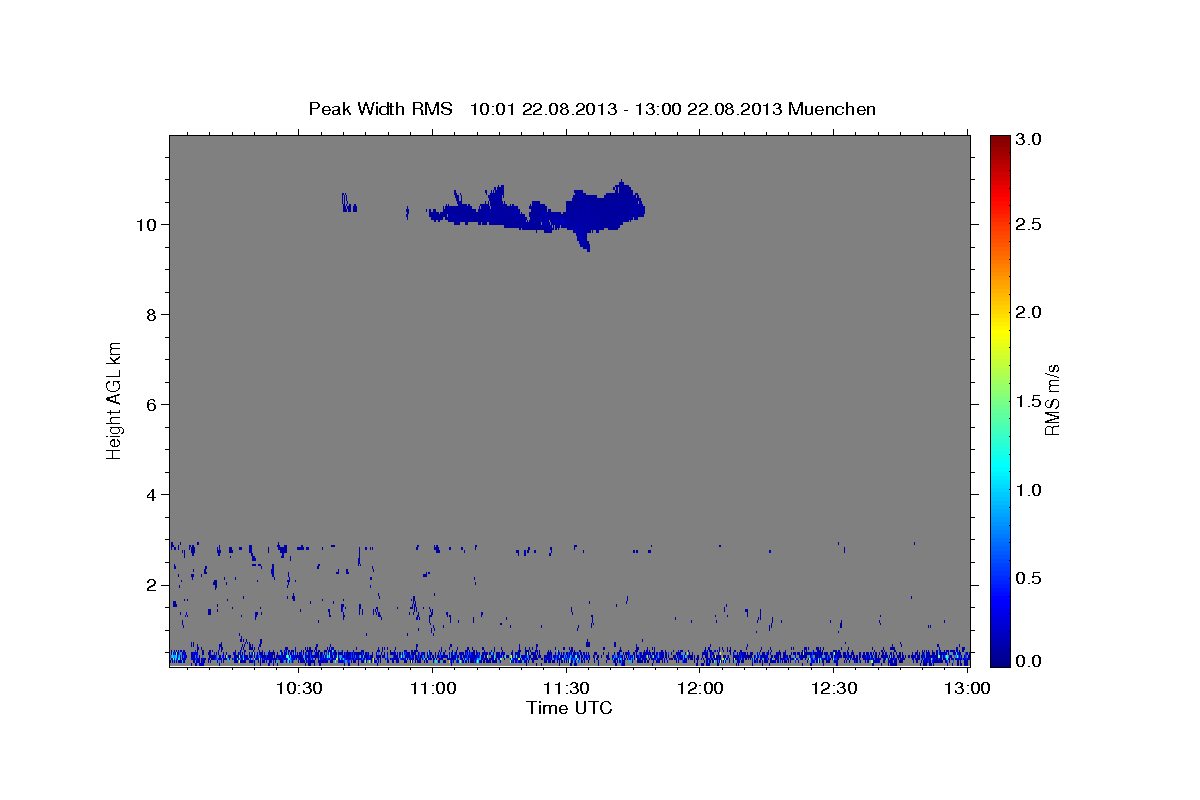Click the colorbar value 0.5
The width and height of the screenshot is (1200, 800).
coord(1030,577)
